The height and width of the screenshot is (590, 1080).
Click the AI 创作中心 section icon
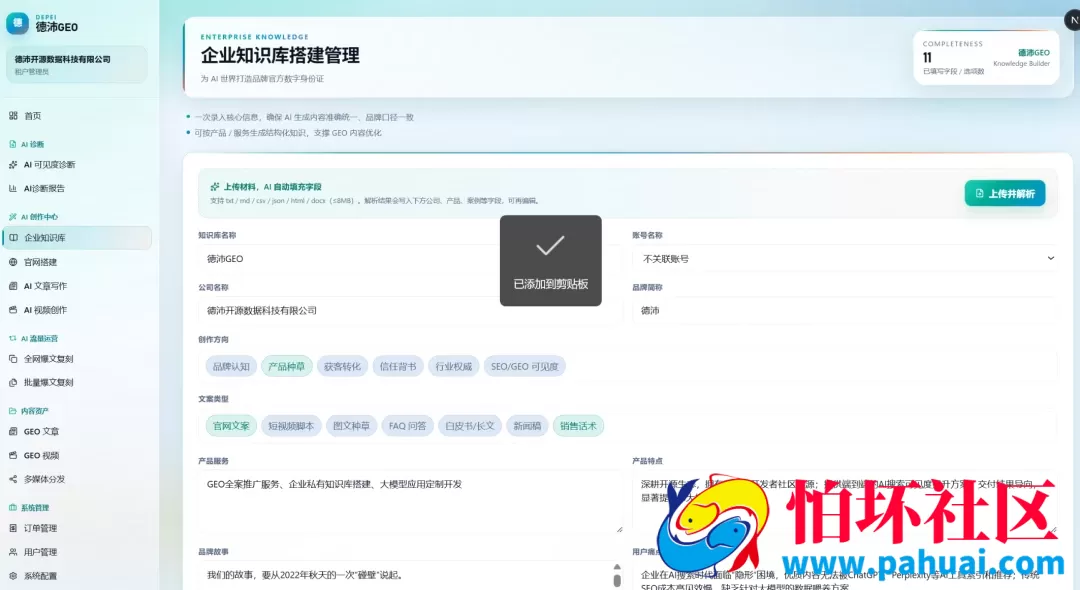click(12, 216)
